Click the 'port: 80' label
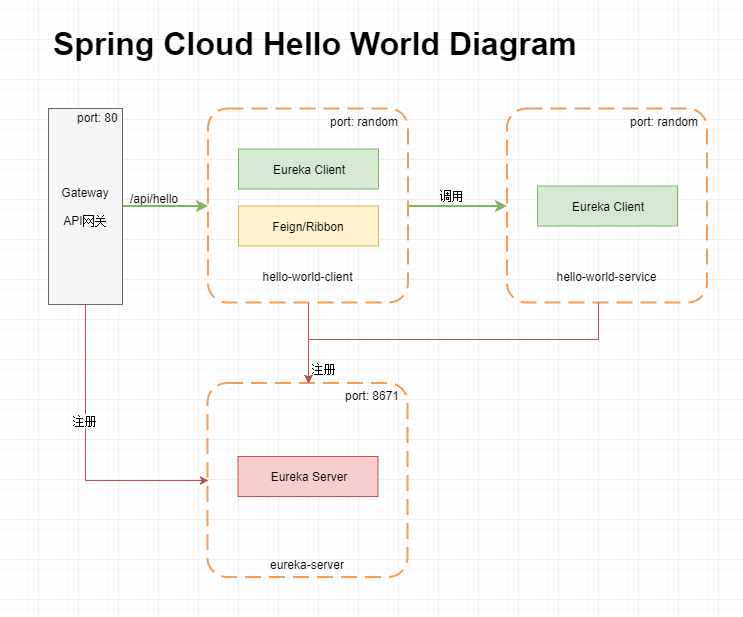 [97, 118]
